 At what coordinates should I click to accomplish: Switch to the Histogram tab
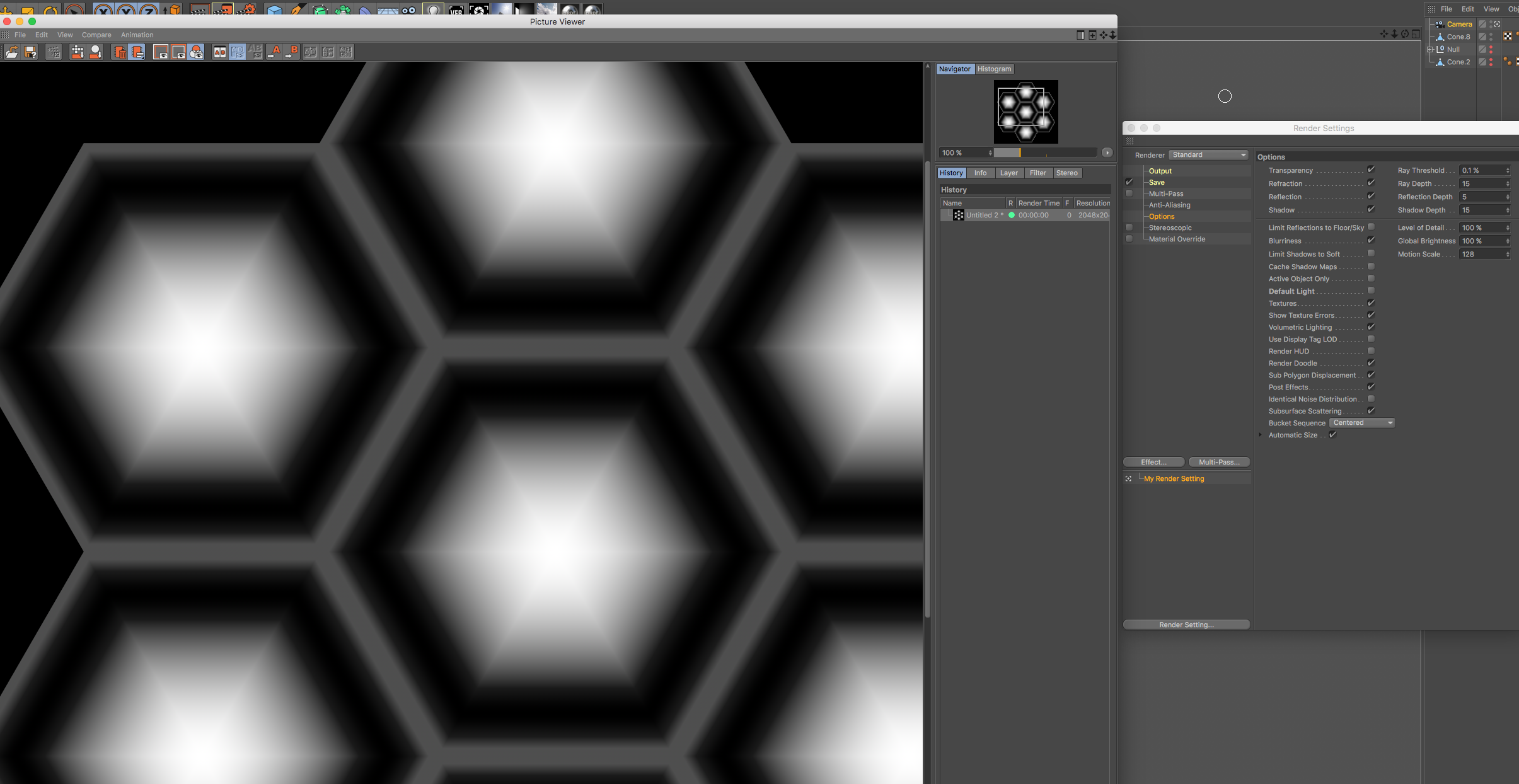point(994,69)
